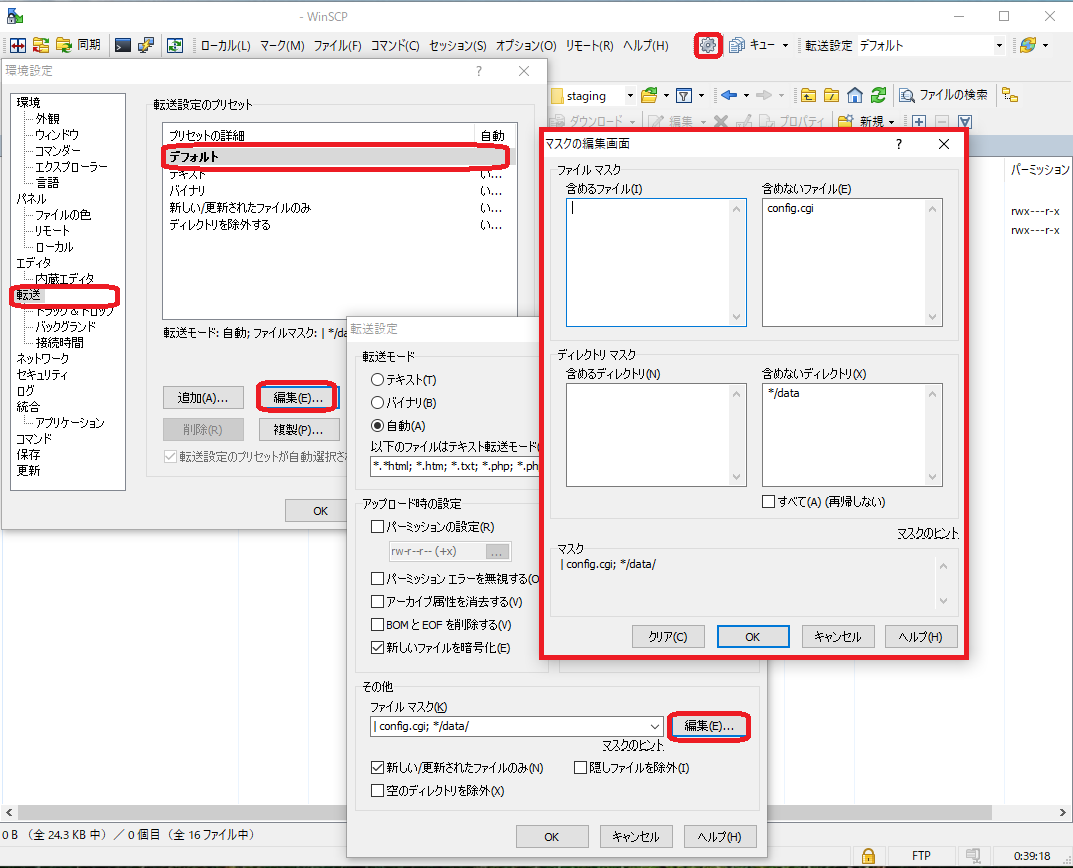Click the filter funnel icon in remote toolbar

[x=684, y=95]
